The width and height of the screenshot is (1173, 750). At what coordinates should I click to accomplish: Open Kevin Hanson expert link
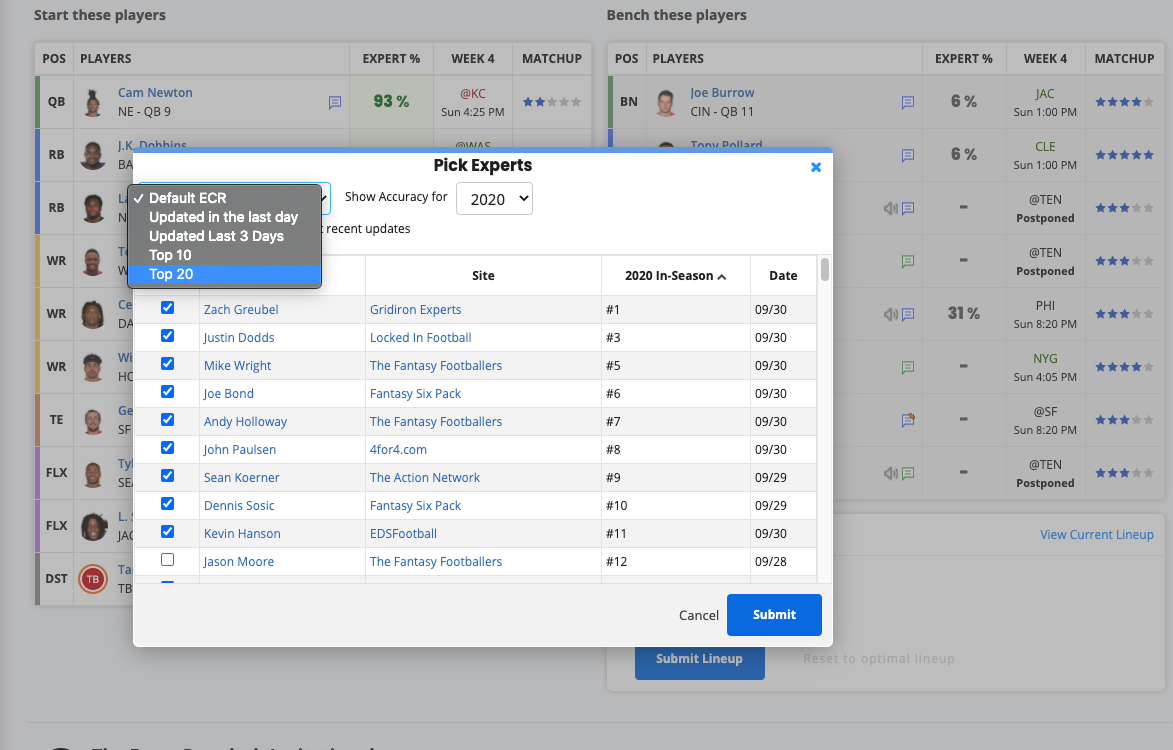[242, 534]
